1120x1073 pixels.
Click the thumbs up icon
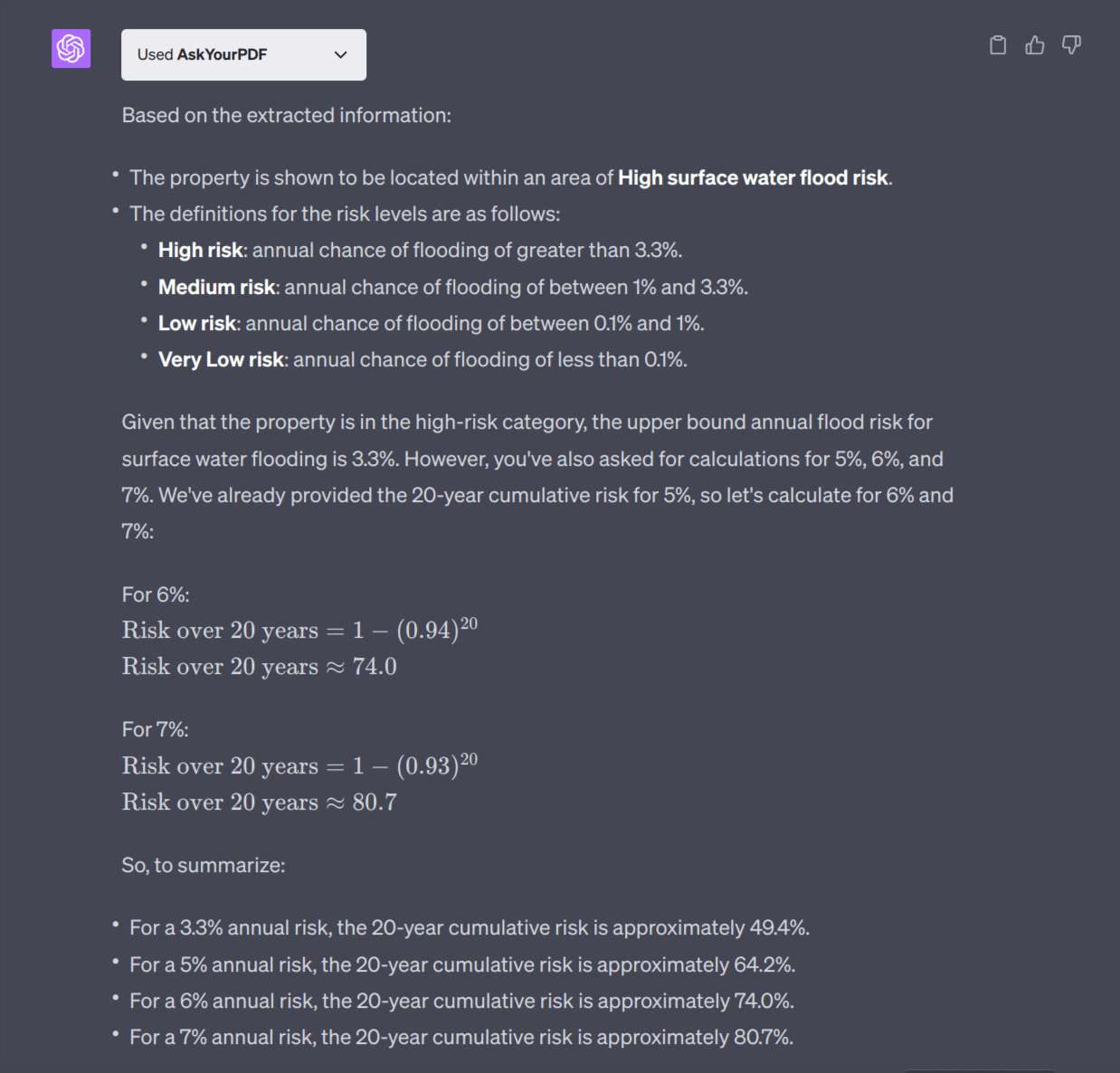pyautogui.click(x=1035, y=45)
